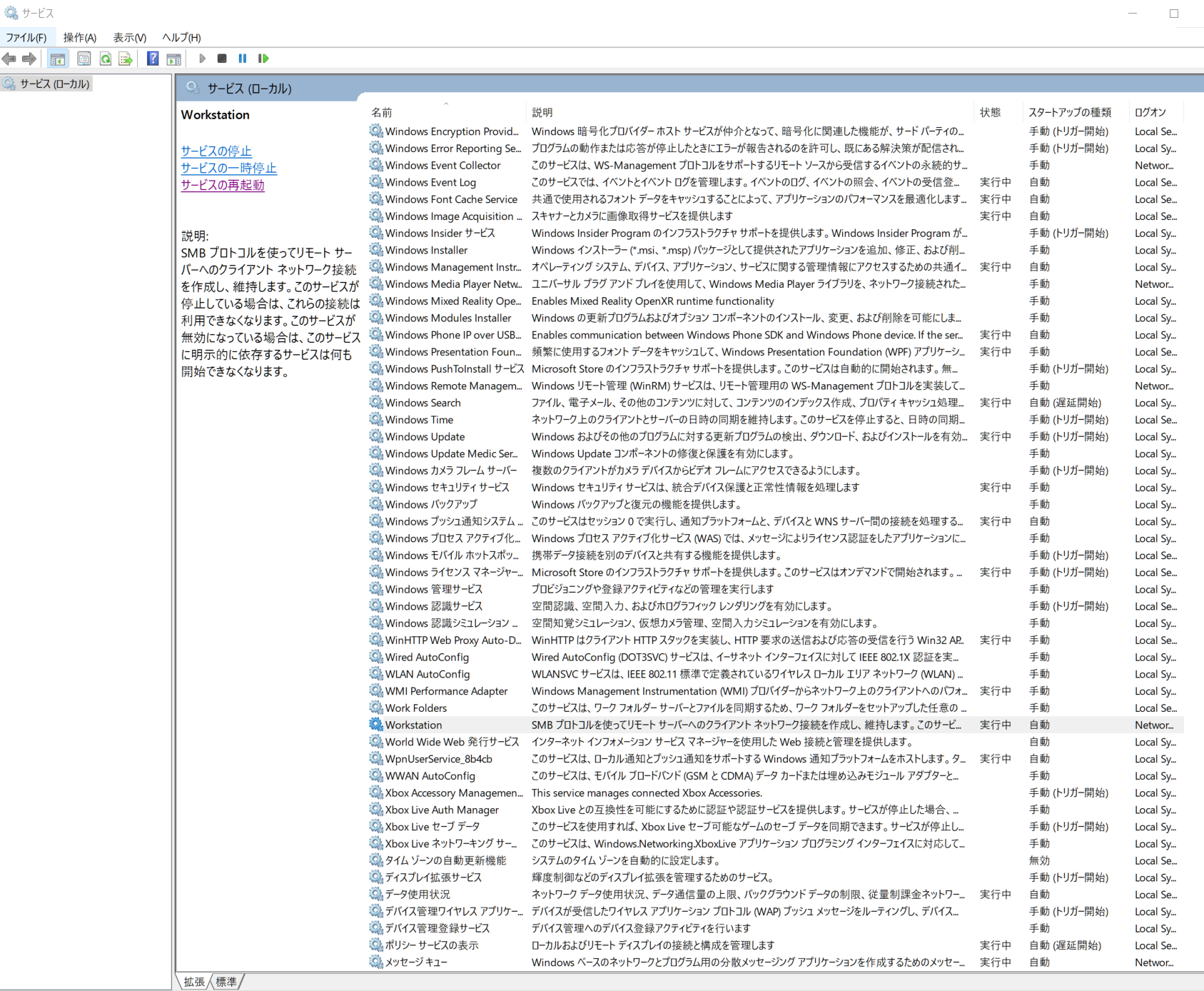Screen dimensions: 1204x991
Task: Click the Start Service play icon
Action: coord(203,59)
